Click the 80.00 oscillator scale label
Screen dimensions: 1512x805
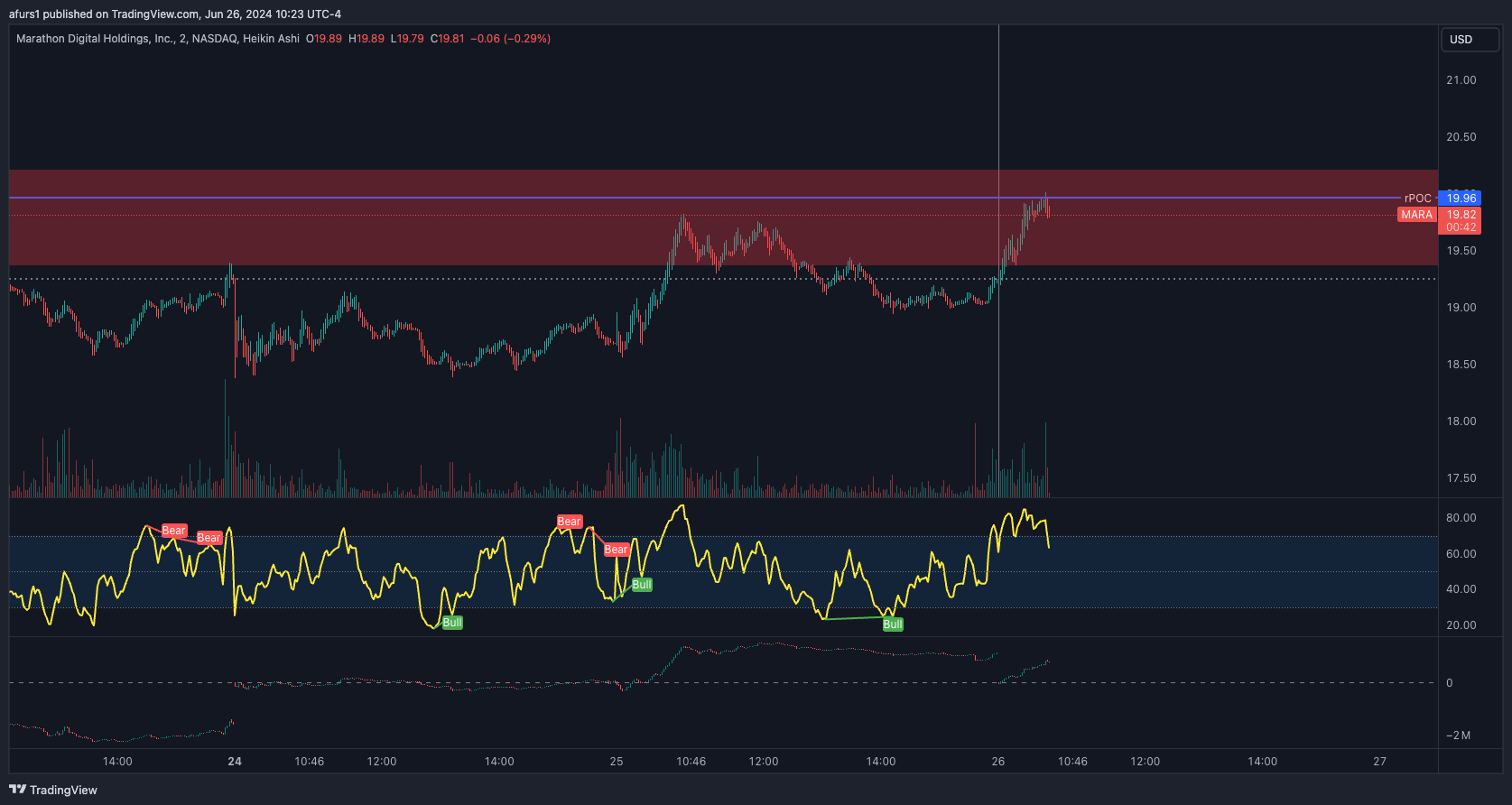click(x=1461, y=518)
